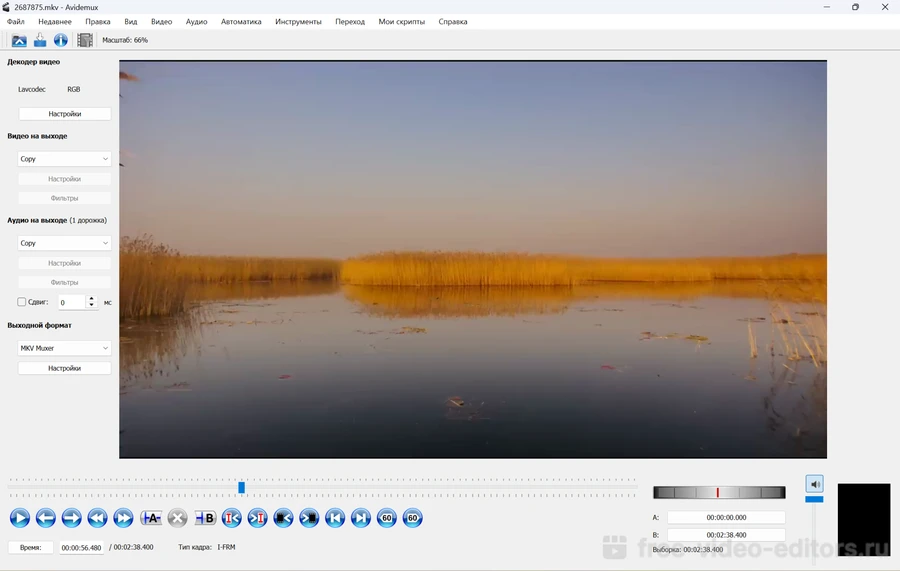Expand the video output Copy dropdown
The image size is (900, 571).
pos(64,159)
